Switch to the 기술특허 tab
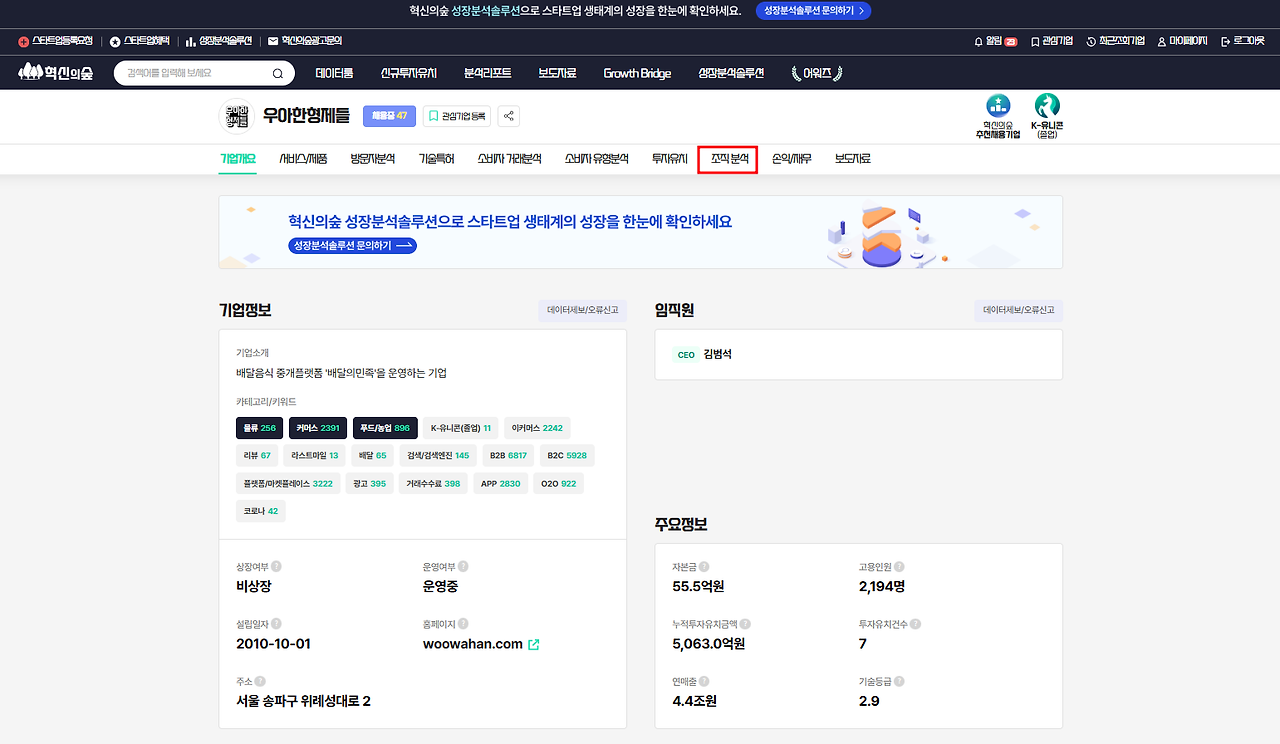The width and height of the screenshot is (1280, 744). click(x=436, y=158)
